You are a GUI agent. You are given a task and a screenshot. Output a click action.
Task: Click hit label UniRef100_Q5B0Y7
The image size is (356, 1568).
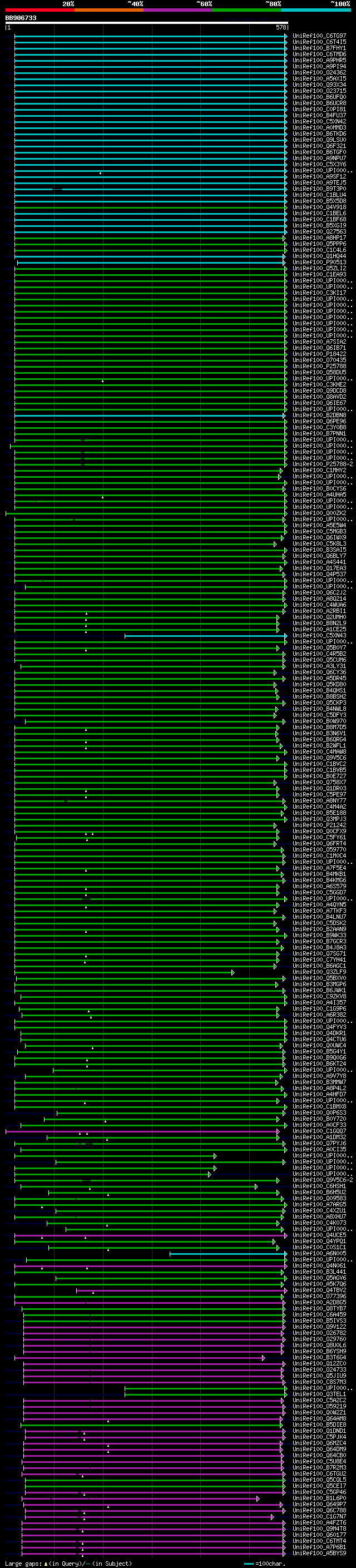click(x=319, y=647)
